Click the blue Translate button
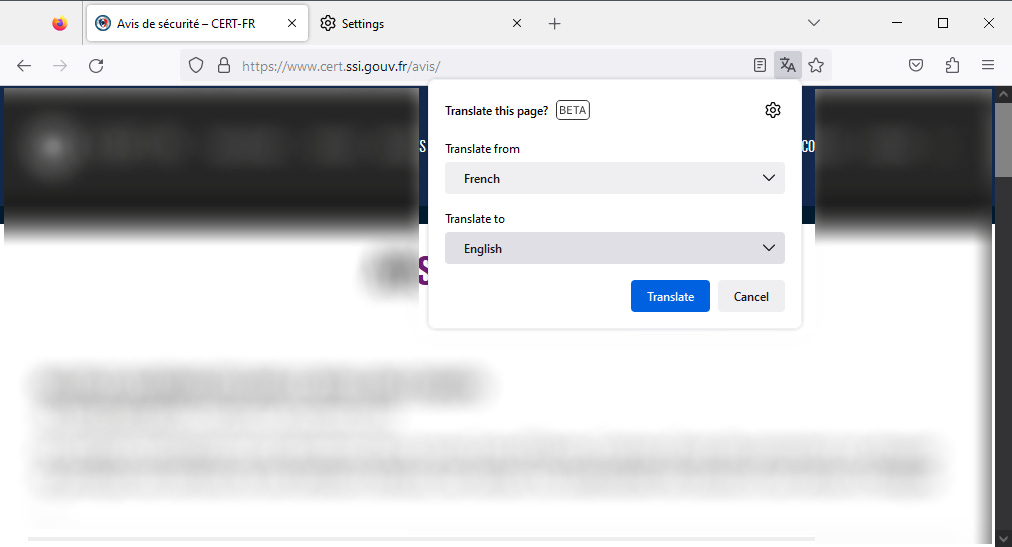 (670, 296)
